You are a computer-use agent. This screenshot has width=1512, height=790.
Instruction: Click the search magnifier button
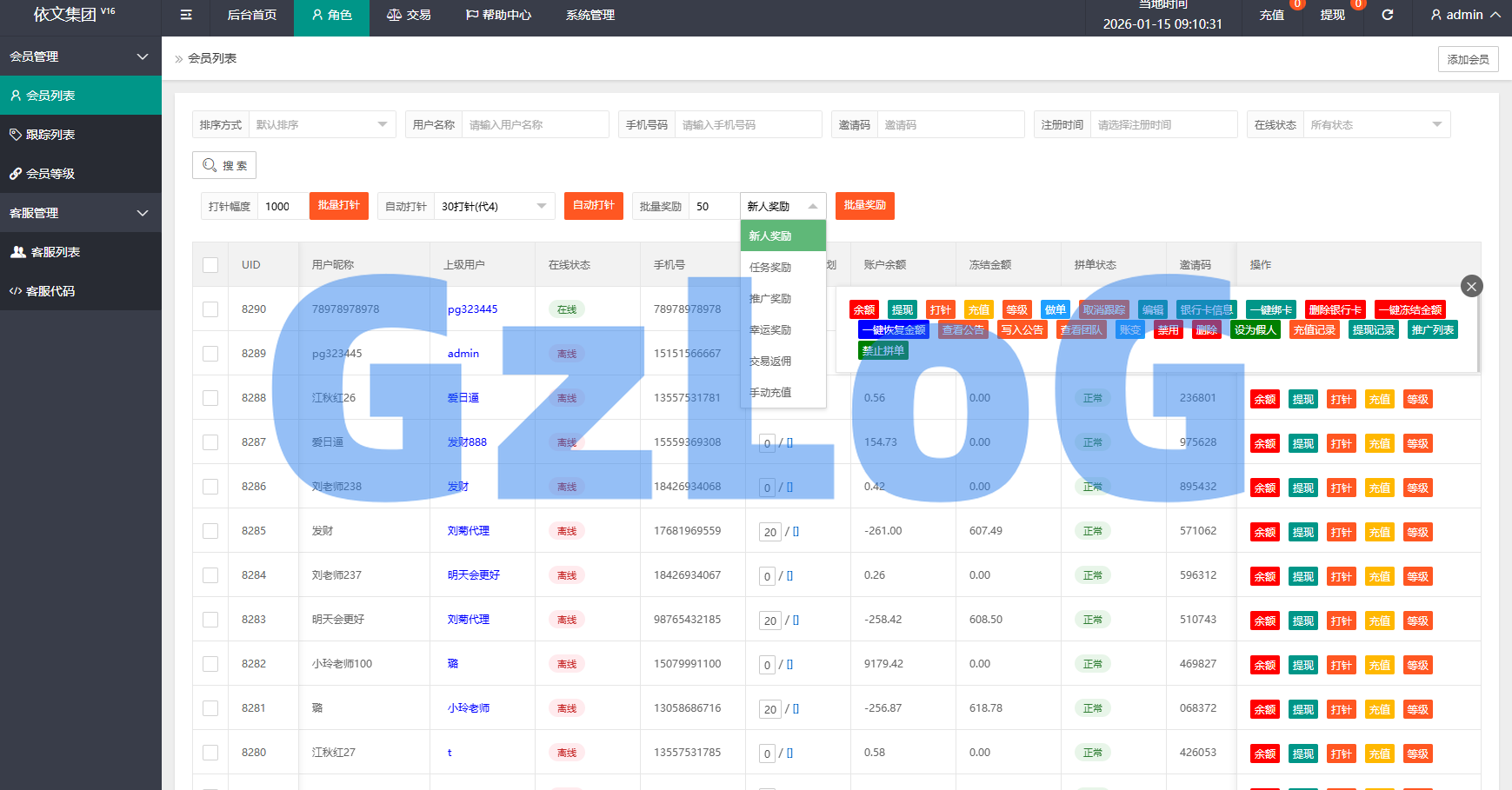224,165
